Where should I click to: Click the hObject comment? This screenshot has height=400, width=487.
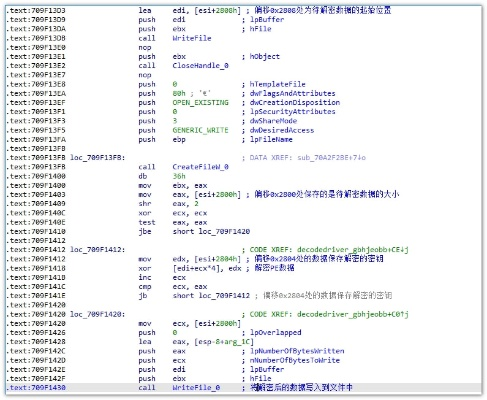[x=265, y=56]
